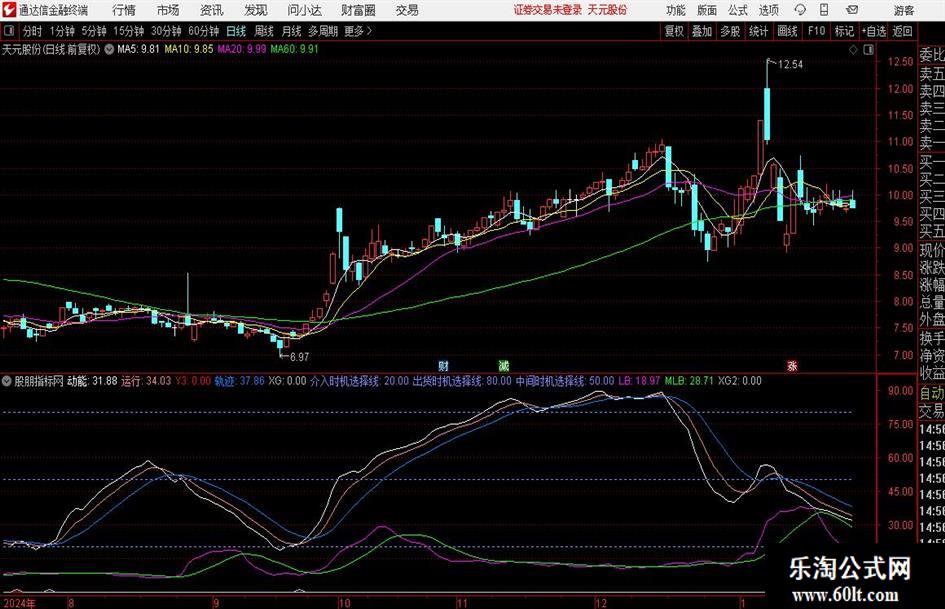Click the 涨 marker below the chart
Image resolution: width=945 pixels, height=609 pixels.
pyautogui.click(x=792, y=365)
